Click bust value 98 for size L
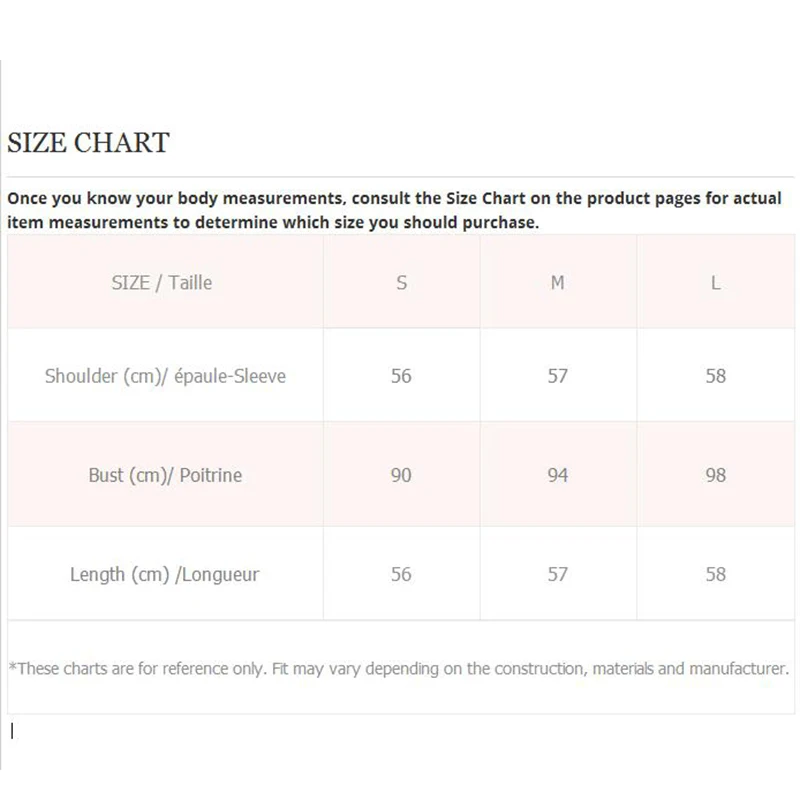This screenshot has height=800, width=800. (715, 475)
